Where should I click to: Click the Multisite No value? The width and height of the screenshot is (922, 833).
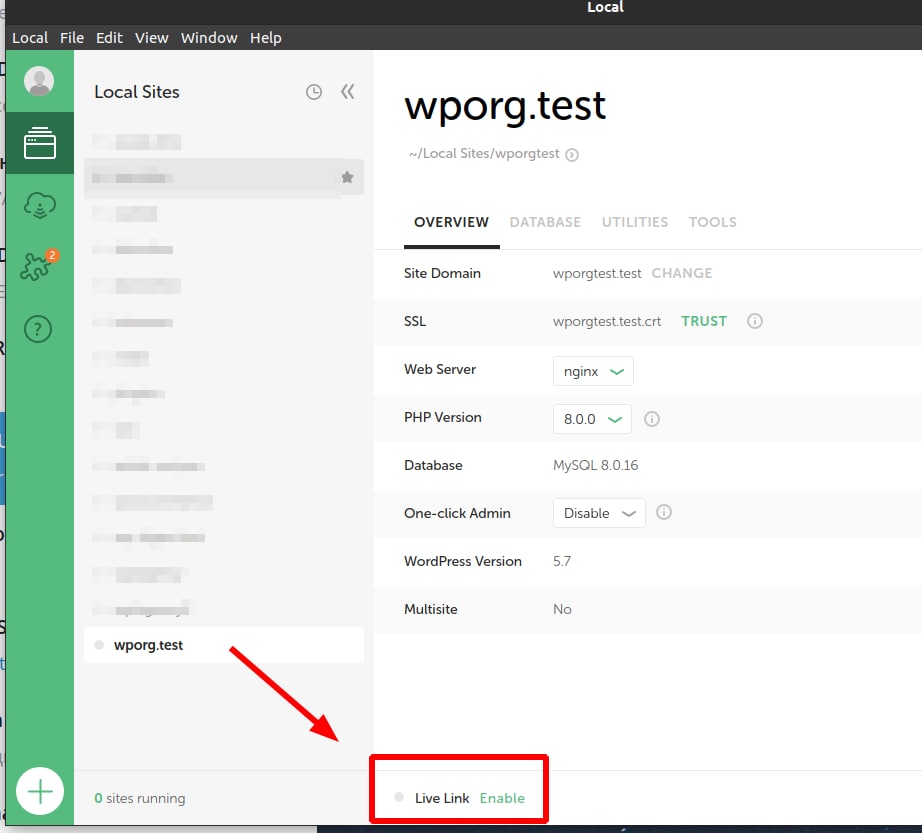(562, 609)
